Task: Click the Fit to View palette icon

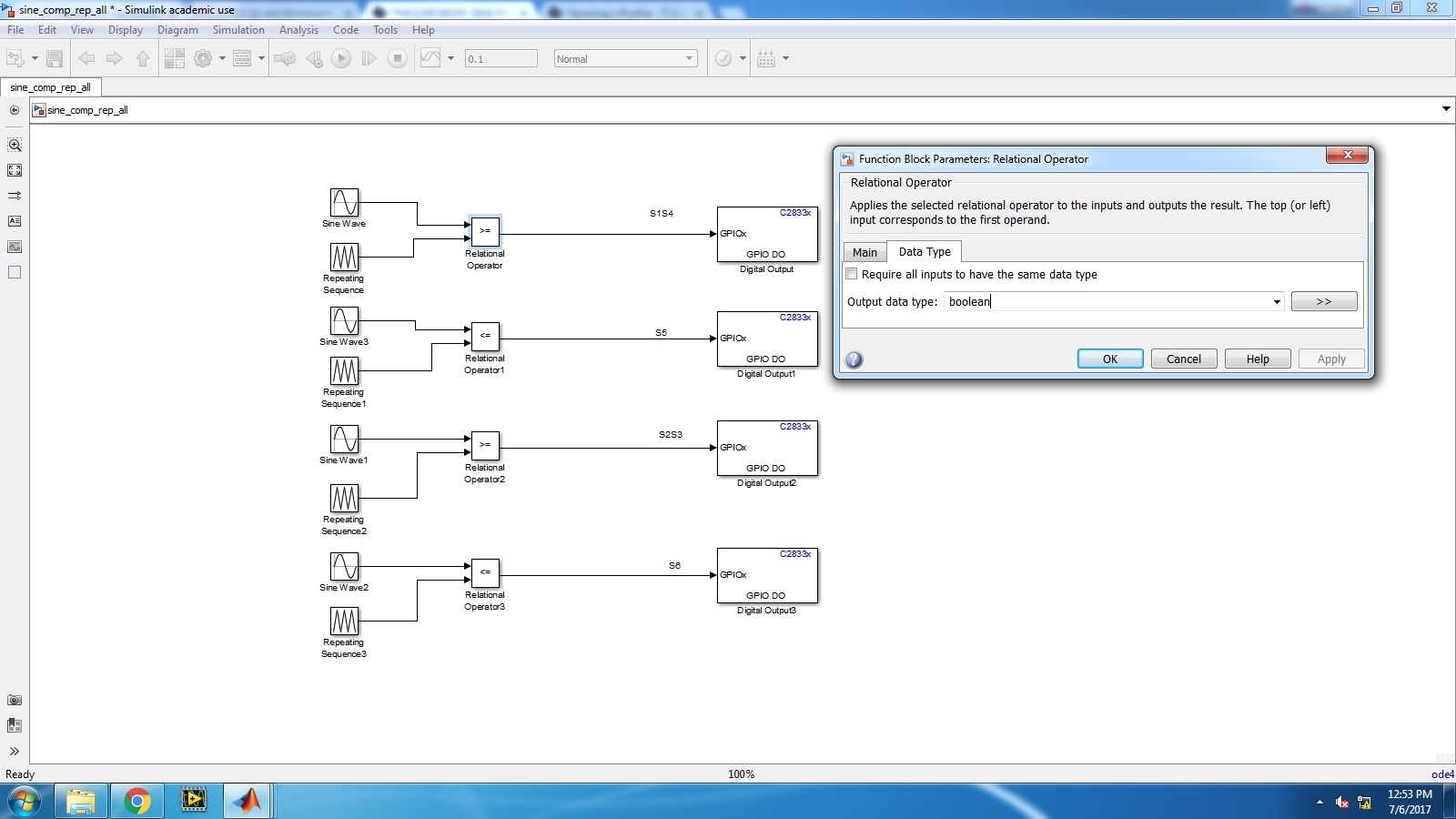Action: (15, 170)
